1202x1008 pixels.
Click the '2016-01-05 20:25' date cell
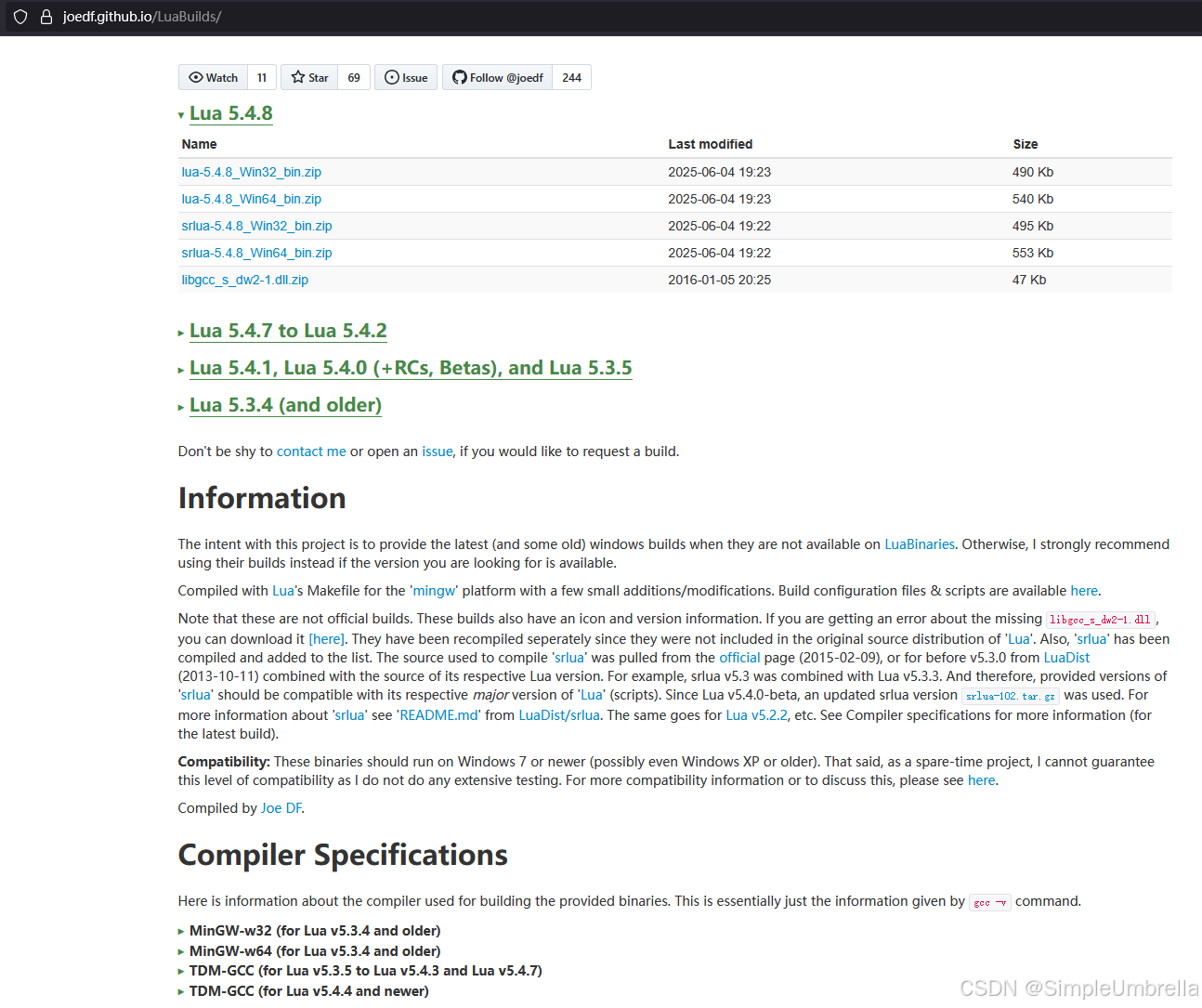click(720, 280)
